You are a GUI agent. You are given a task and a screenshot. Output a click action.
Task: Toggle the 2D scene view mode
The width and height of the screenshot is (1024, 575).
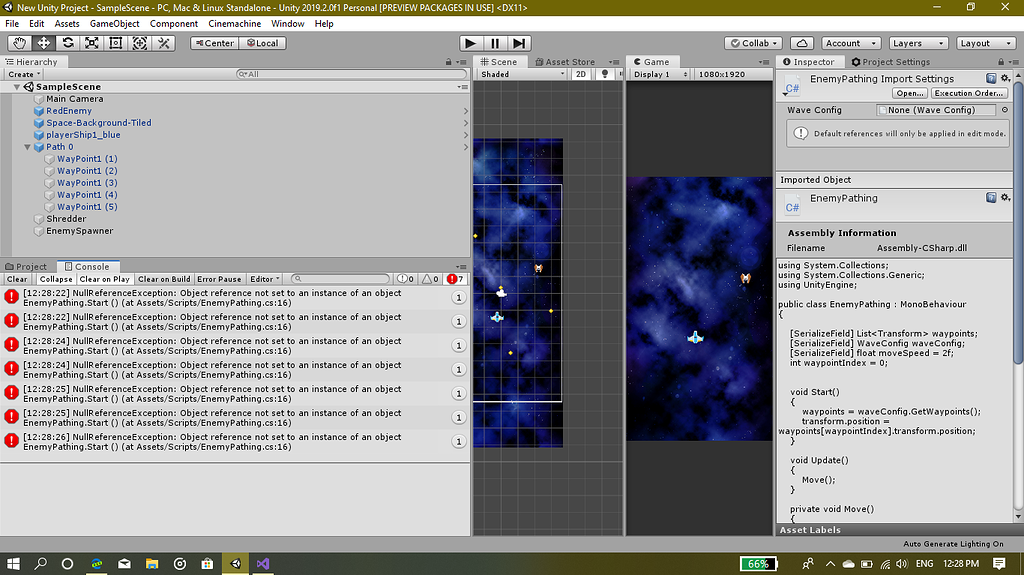click(581, 75)
